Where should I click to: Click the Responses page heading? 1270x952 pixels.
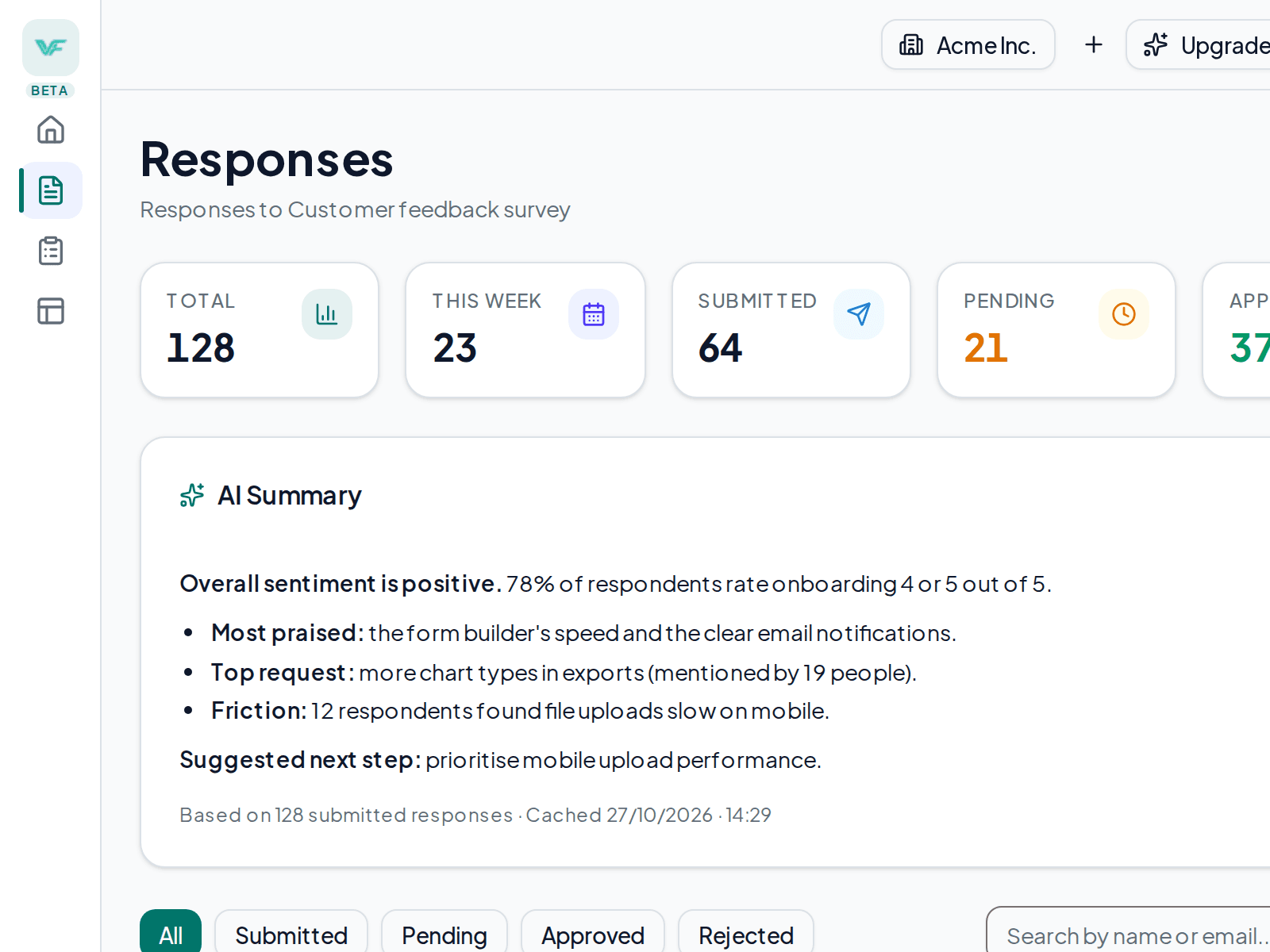click(x=267, y=159)
